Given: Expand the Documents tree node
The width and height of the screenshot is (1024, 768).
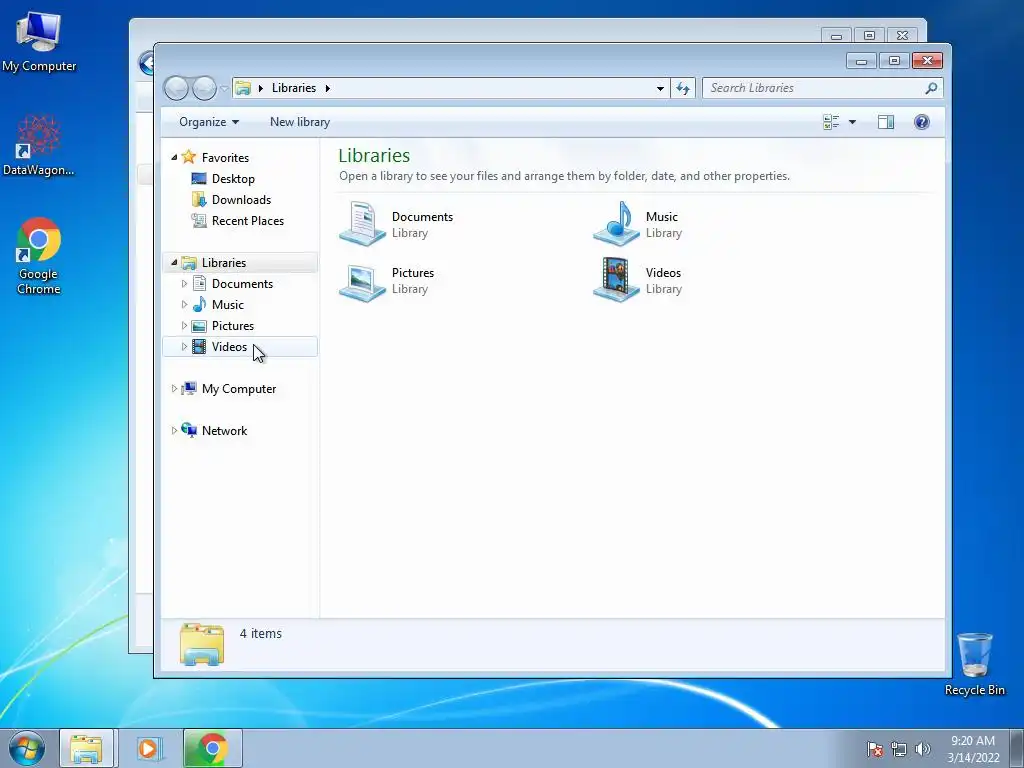Looking at the screenshot, I should 184,283.
